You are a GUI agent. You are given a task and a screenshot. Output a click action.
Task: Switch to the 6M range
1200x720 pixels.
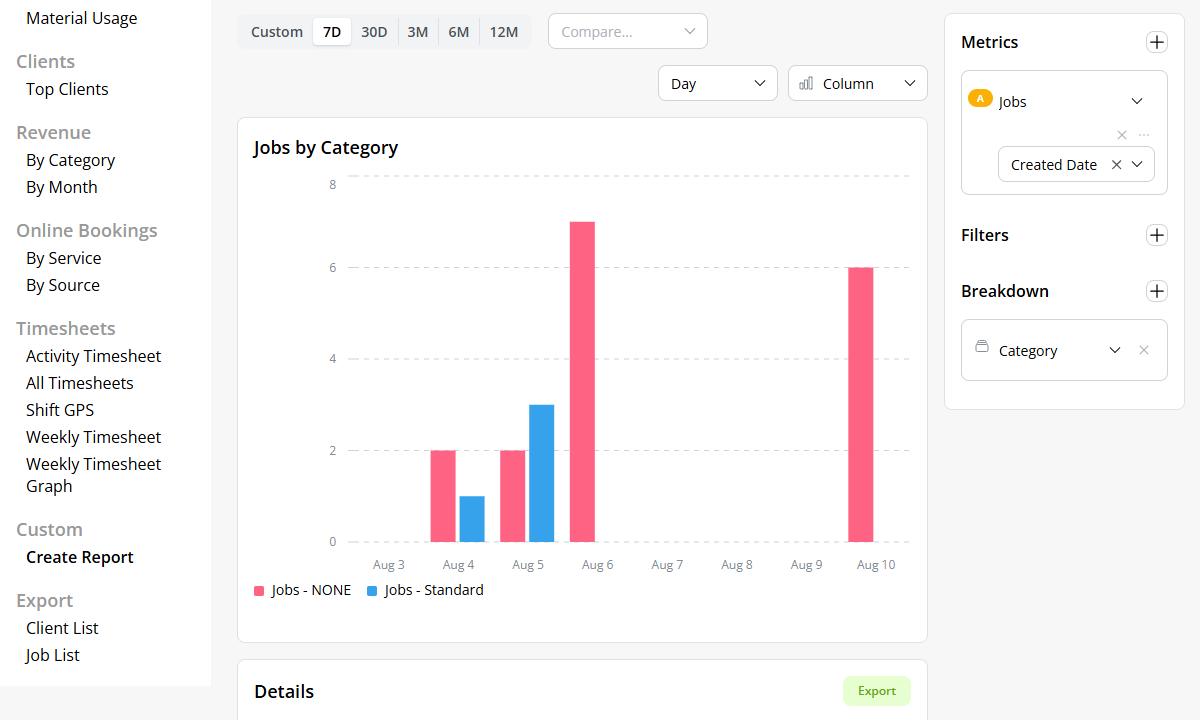click(459, 32)
